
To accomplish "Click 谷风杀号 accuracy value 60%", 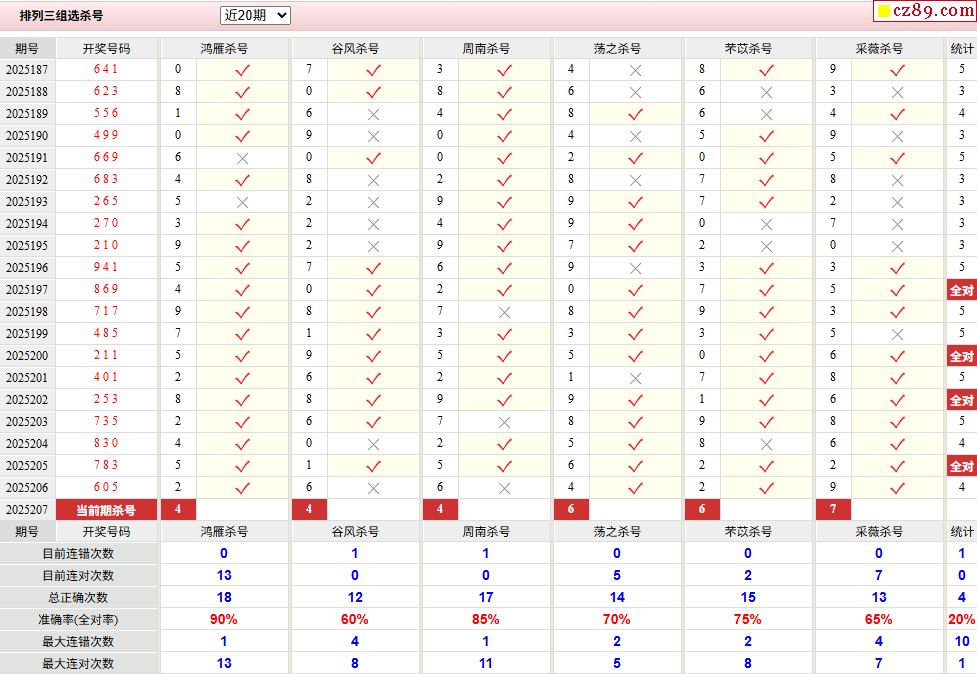I will tap(355, 619).
